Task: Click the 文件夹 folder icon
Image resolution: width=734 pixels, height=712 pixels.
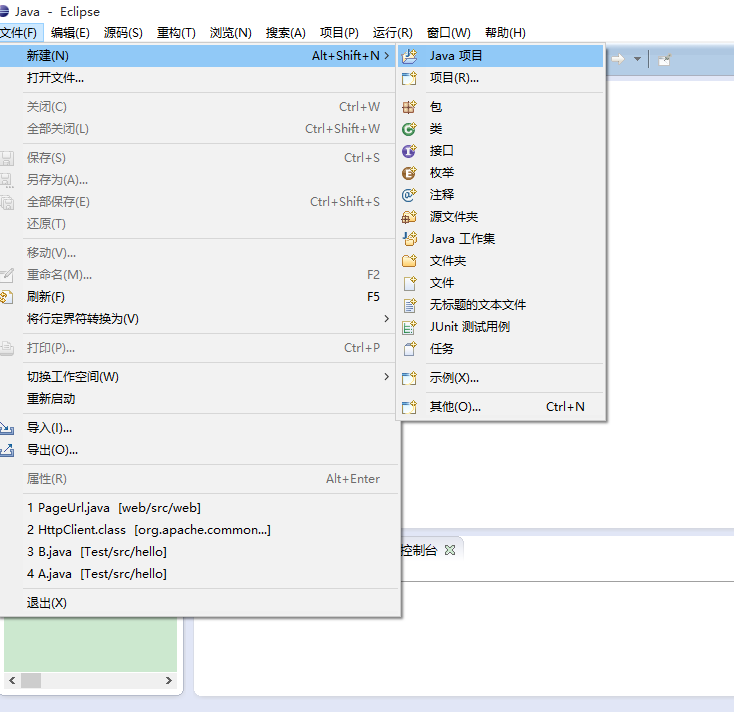Action: point(409,261)
